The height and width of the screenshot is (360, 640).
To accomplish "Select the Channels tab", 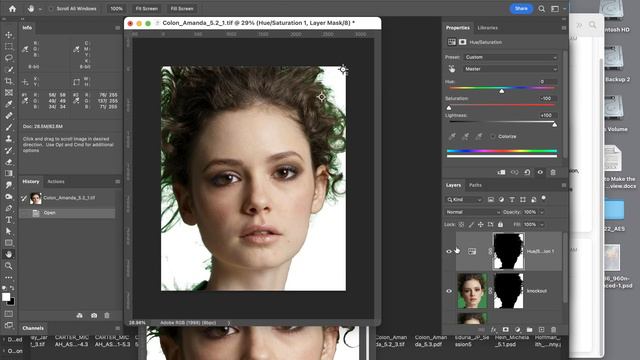I will [x=33, y=328].
